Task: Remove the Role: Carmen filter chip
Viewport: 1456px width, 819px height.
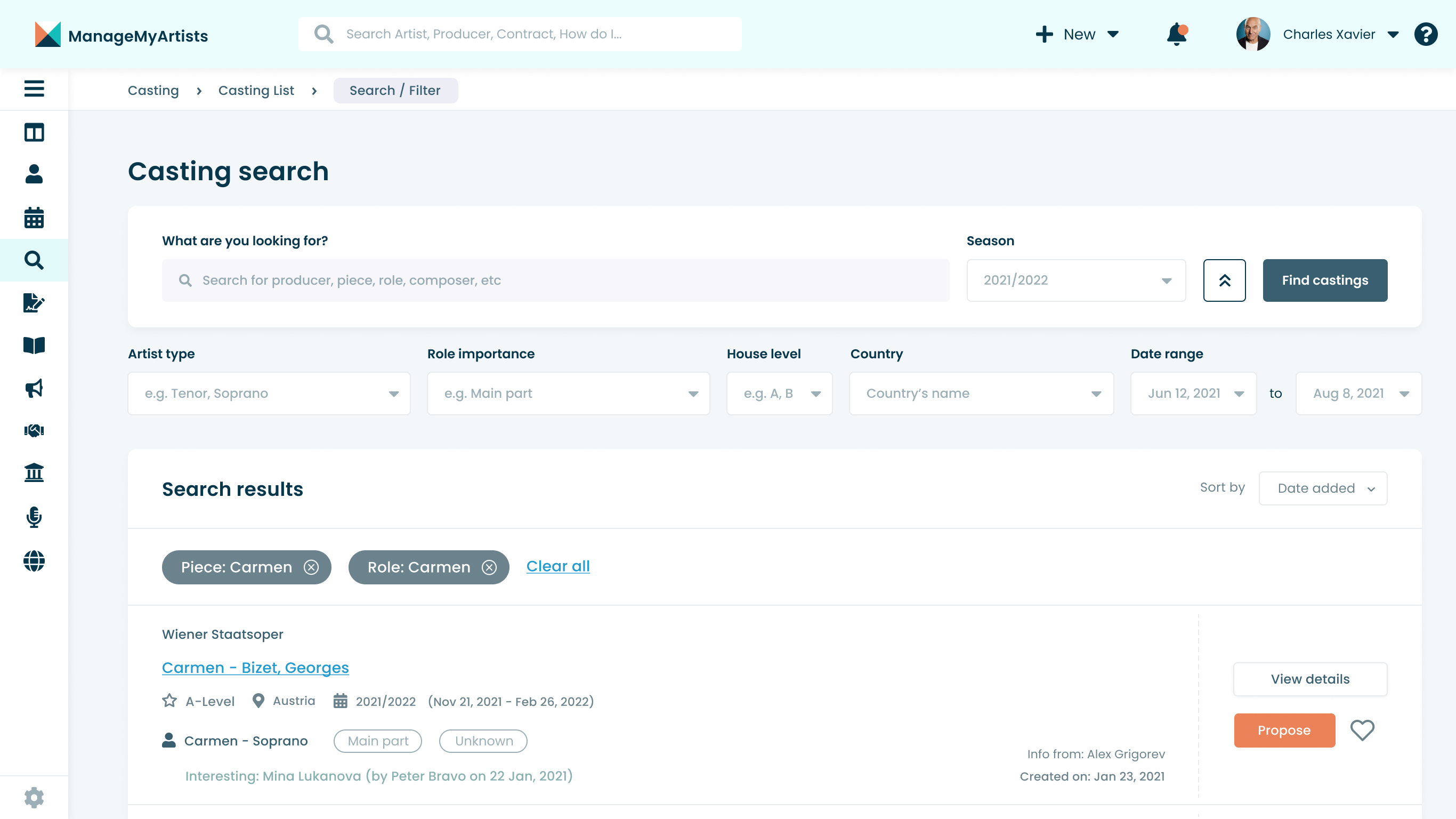Action: pyautogui.click(x=489, y=567)
